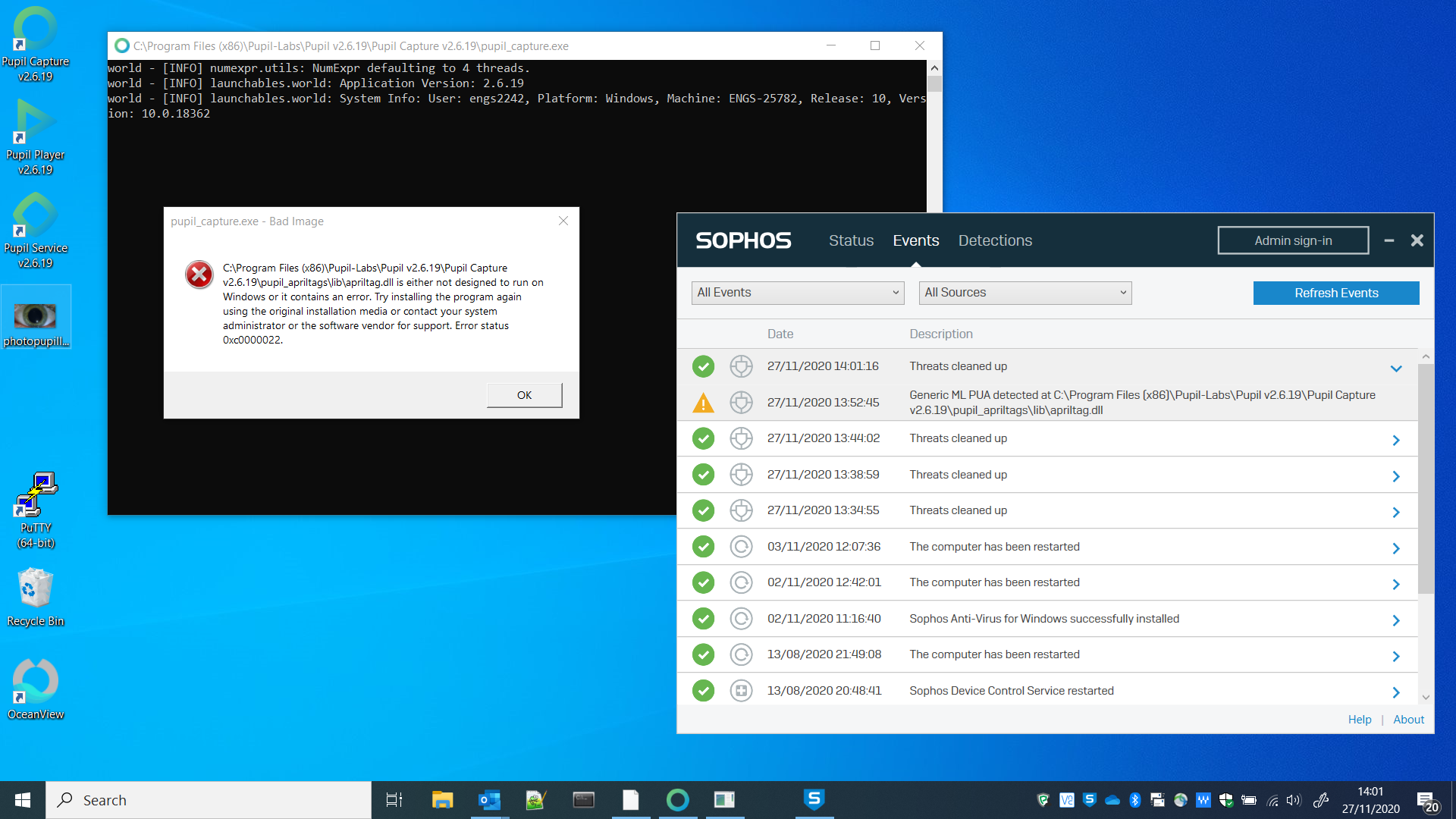1456x819 pixels.
Task: Click the Bluetooth tray icon
Action: tap(1134, 800)
